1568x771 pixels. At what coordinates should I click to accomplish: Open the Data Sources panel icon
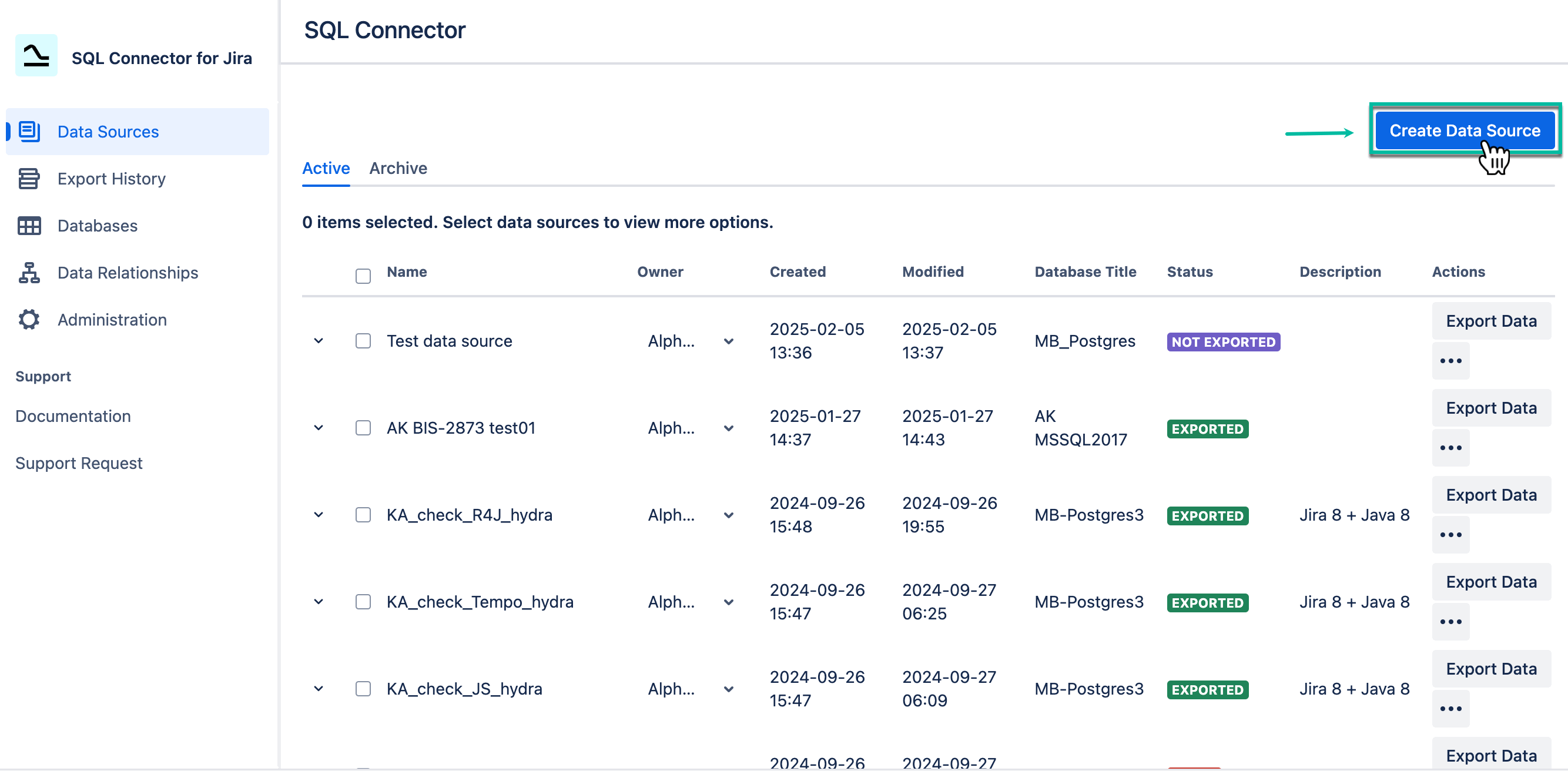[x=29, y=131]
